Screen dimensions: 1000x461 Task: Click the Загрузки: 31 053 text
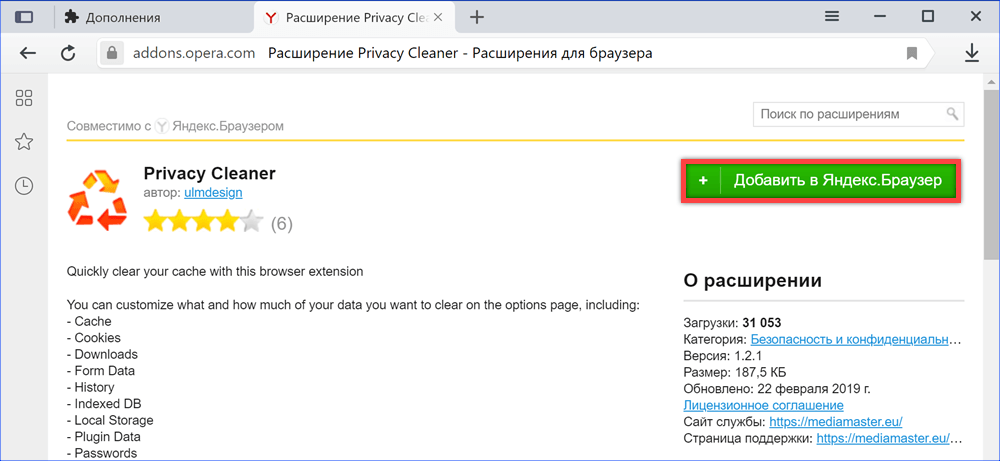click(732, 322)
